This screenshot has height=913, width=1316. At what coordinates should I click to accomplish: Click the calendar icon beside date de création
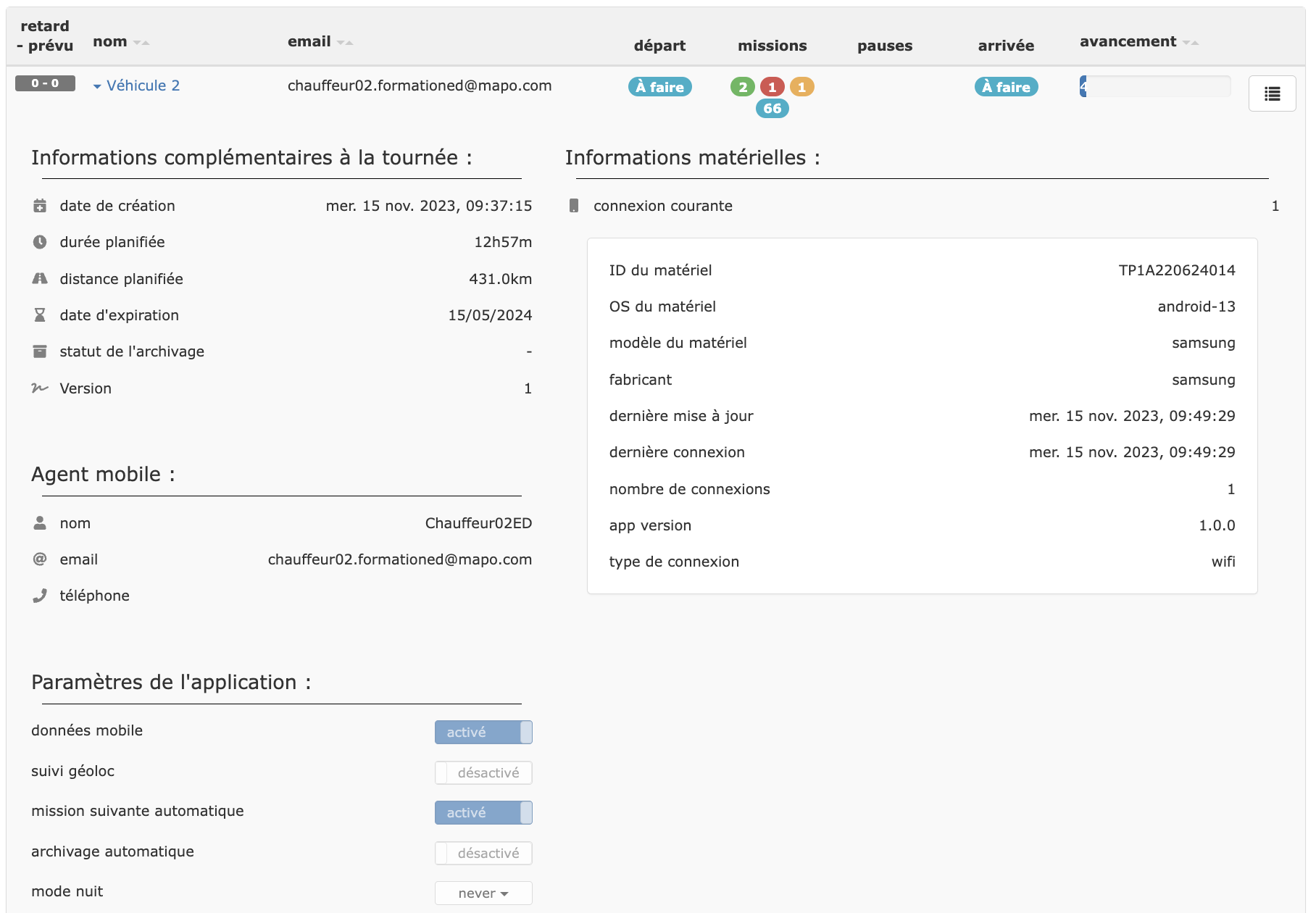[40, 206]
